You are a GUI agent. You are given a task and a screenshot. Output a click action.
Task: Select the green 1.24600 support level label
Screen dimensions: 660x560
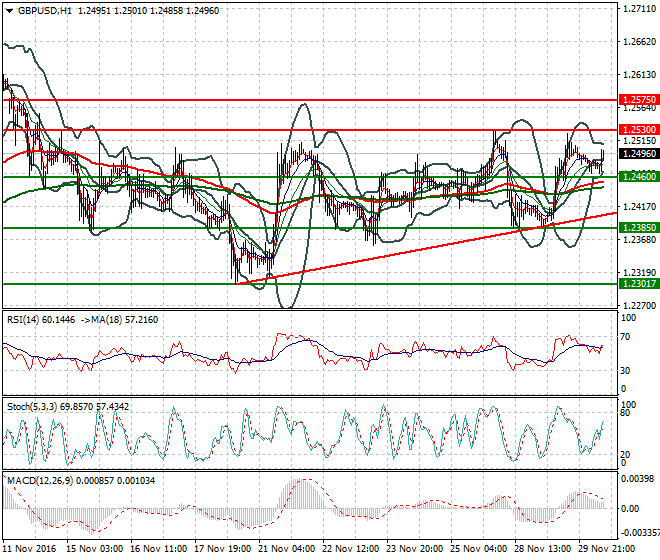tap(639, 177)
